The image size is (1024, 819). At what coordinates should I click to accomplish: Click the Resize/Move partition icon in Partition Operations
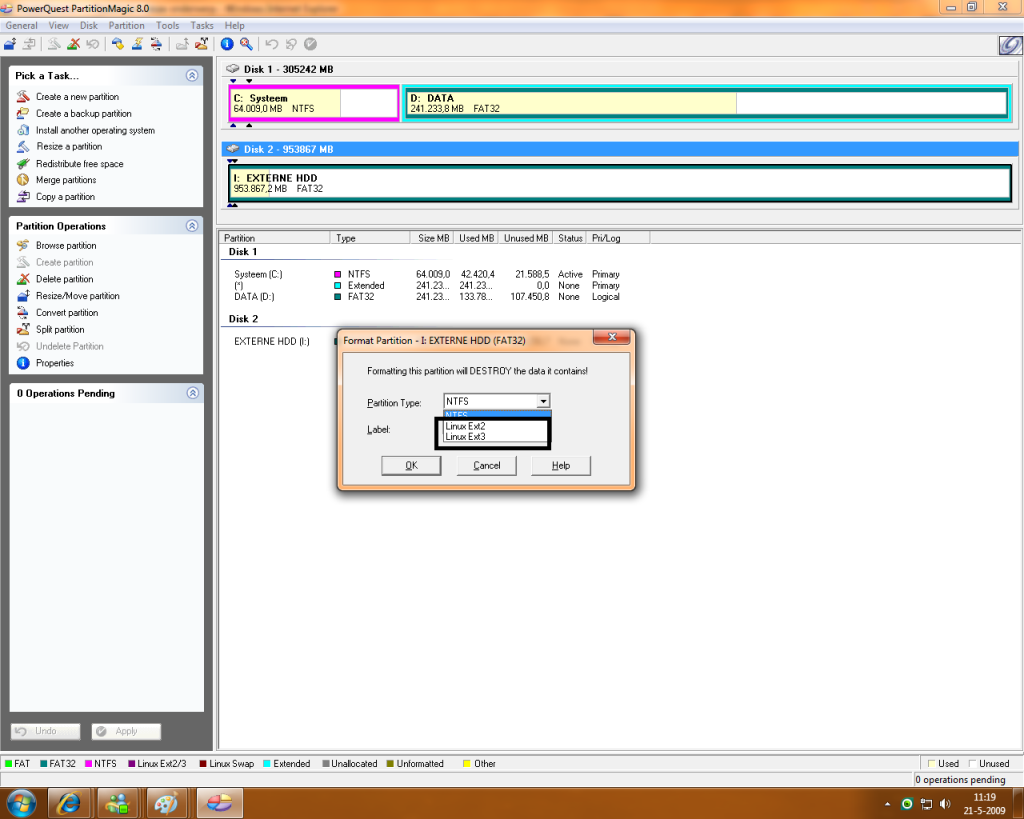(23, 296)
